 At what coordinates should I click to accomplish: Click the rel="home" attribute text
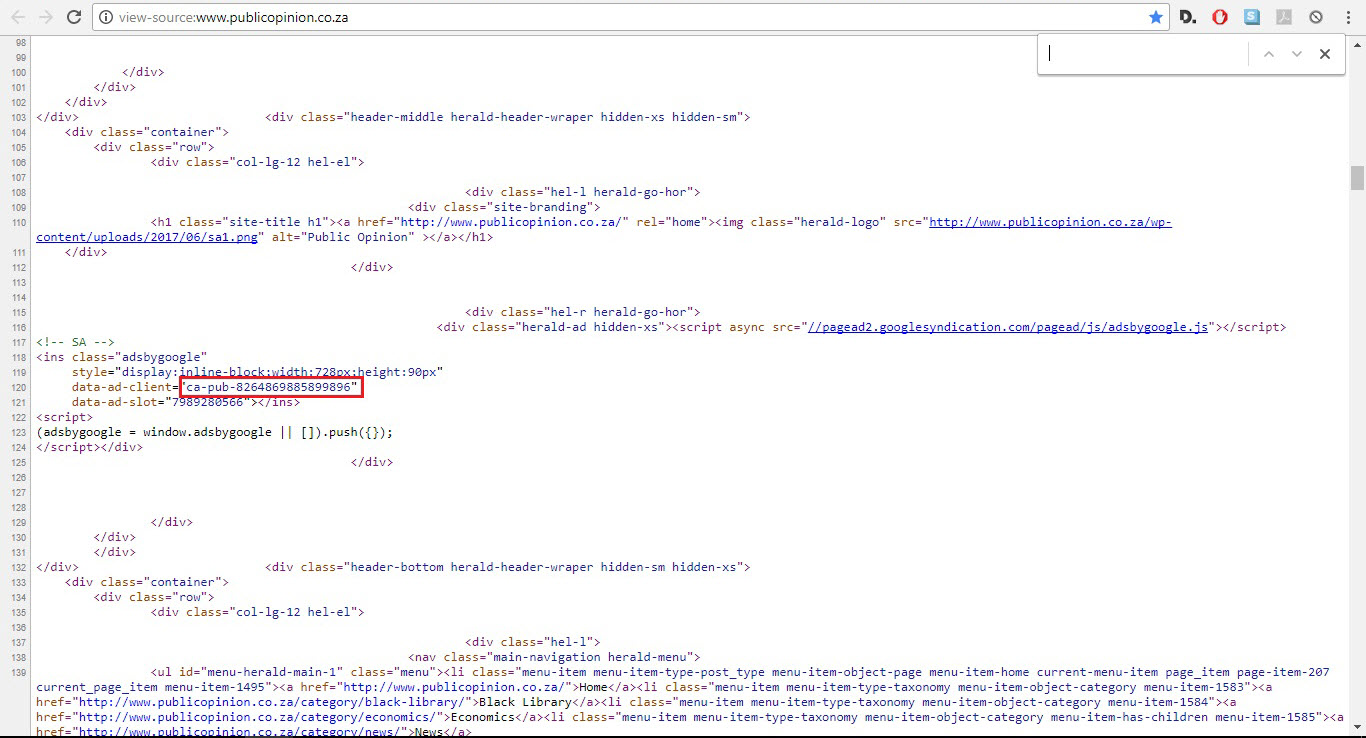tap(672, 222)
